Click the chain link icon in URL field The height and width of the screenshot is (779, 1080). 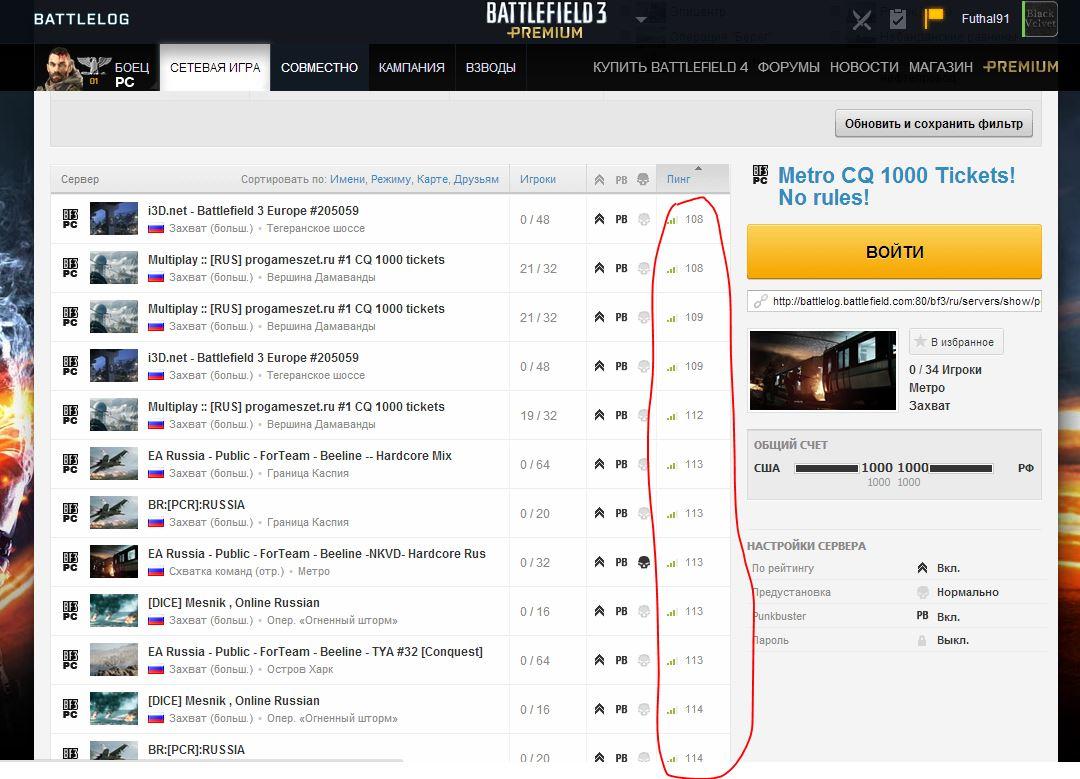tap(760, 301)
